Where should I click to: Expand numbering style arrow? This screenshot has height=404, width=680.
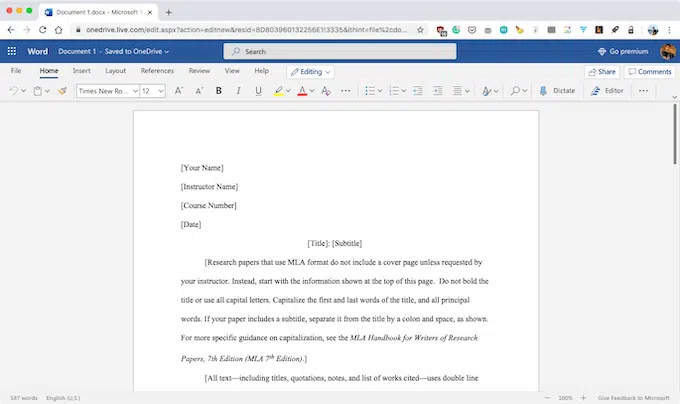[x=404, y=91]
